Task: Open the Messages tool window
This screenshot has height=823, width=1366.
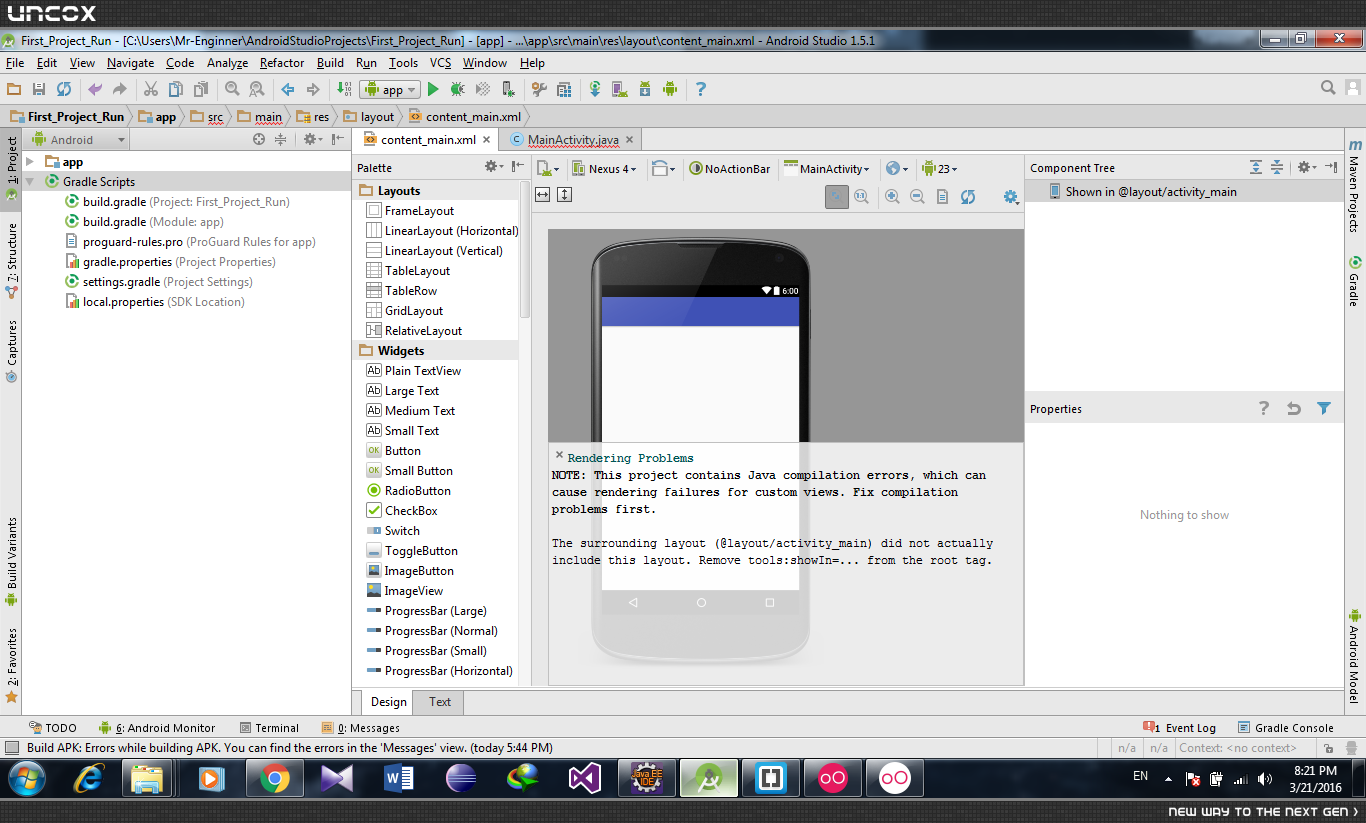Action: [361, 728]
